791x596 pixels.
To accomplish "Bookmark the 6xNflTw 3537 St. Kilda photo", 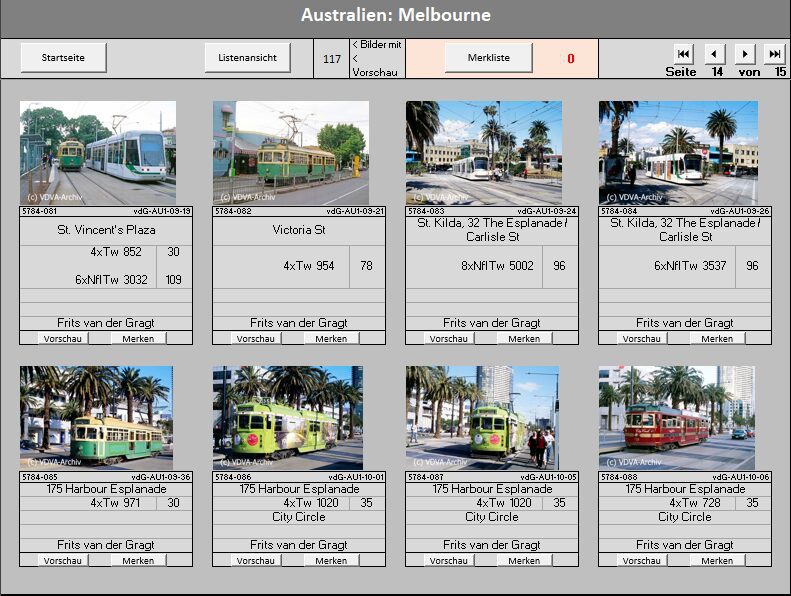I will [717, 339].
